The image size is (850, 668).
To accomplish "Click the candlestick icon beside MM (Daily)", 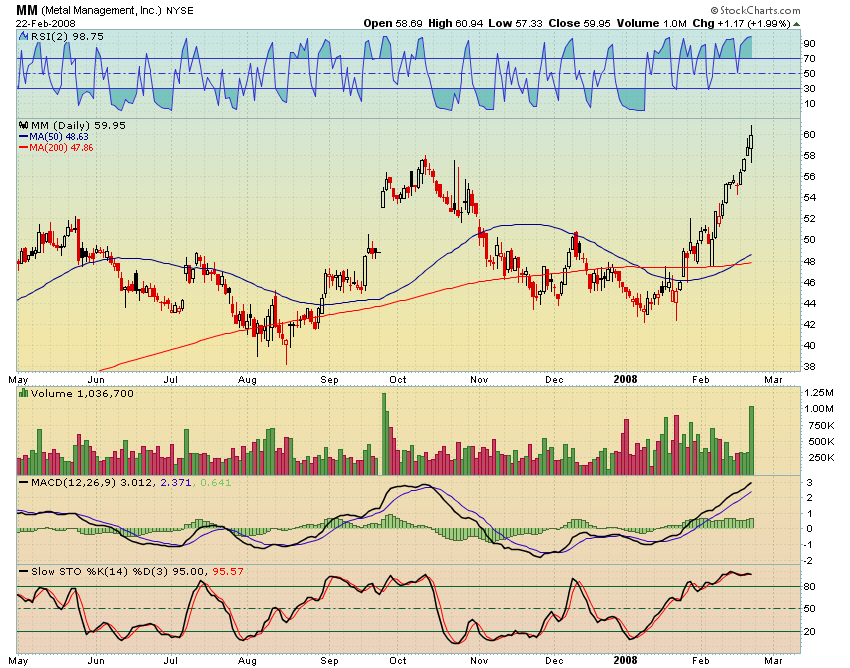I will [24, 125].
